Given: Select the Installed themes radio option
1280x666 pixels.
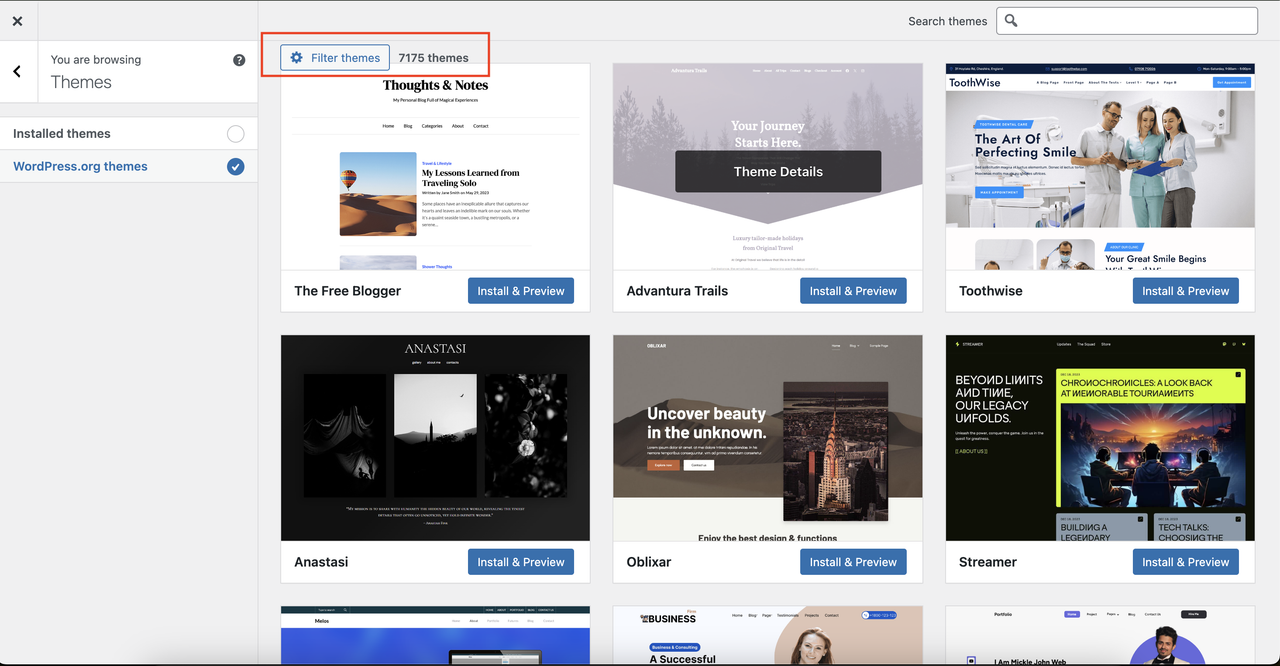Looking at the screenshot, I should click(x=235, y=134).
